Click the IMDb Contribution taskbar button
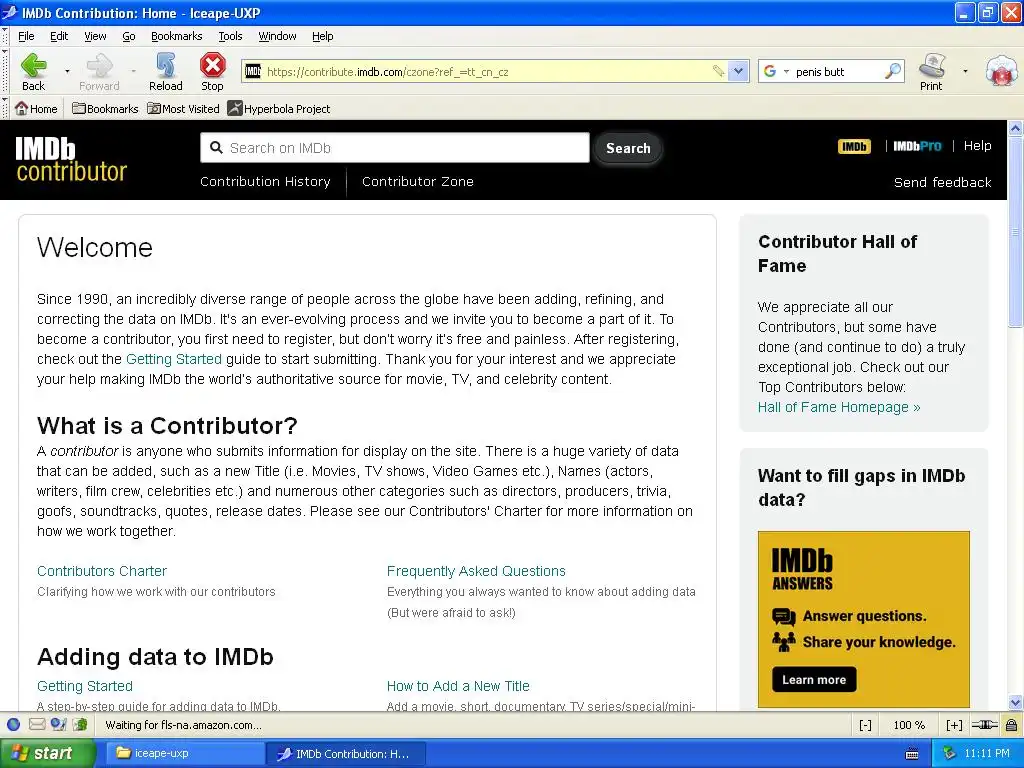Viewport: 1024px width, 768px height. click(x=346, y=754)
